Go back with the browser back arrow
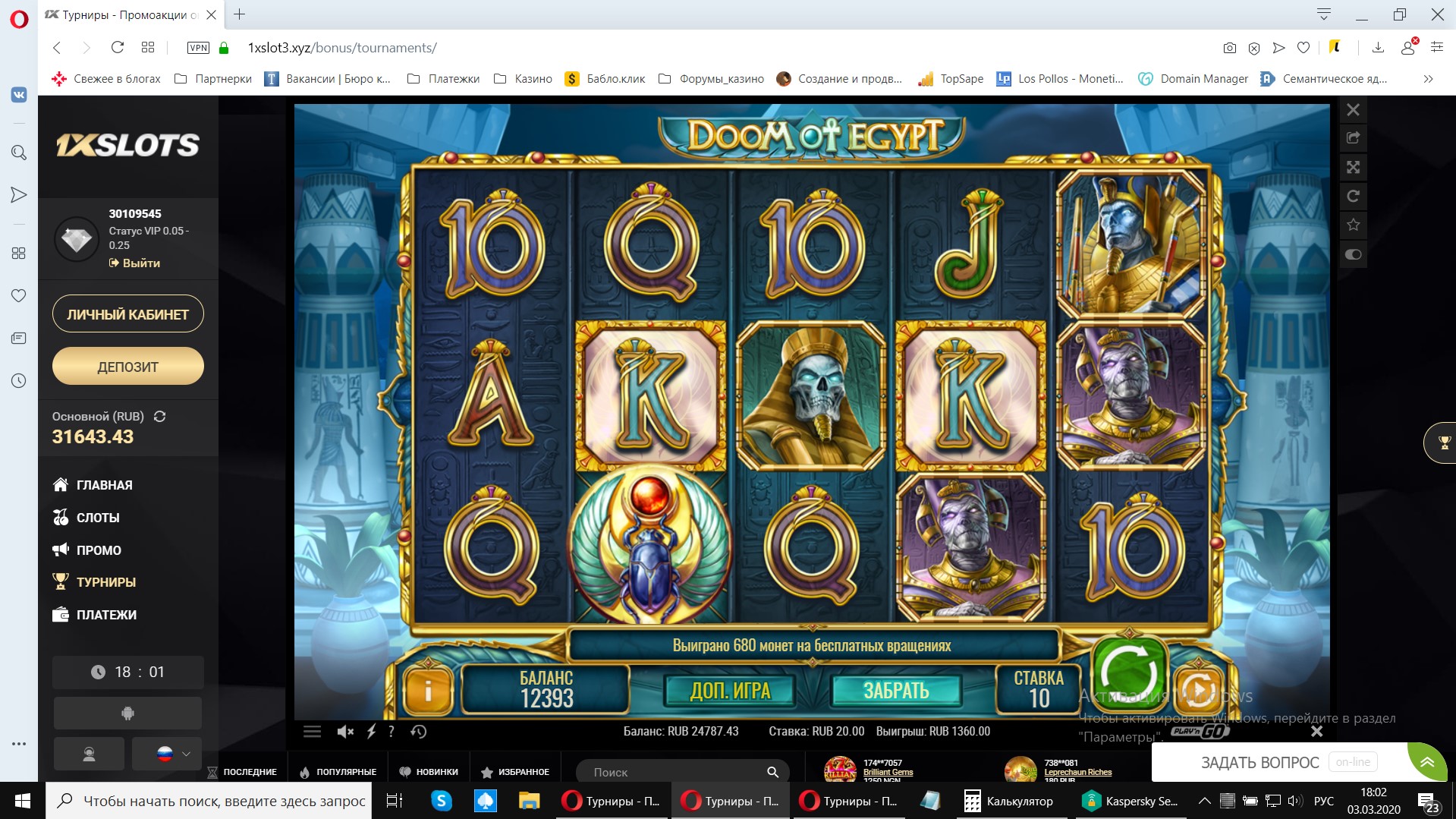This screenshot has height=819, width=1456. pos(57,48)
